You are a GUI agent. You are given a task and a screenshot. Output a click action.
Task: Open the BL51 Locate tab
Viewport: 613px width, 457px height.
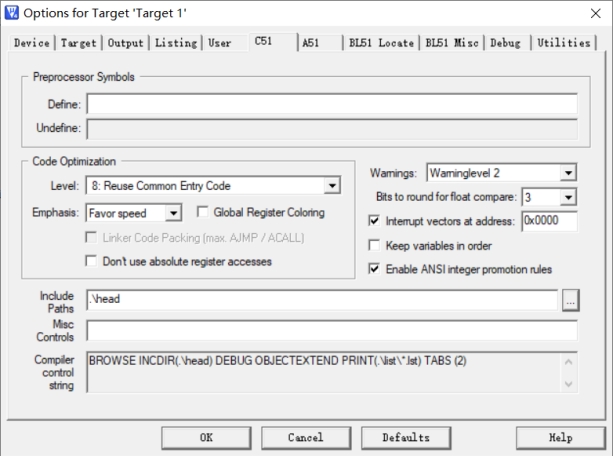click(x=381, y=43)
